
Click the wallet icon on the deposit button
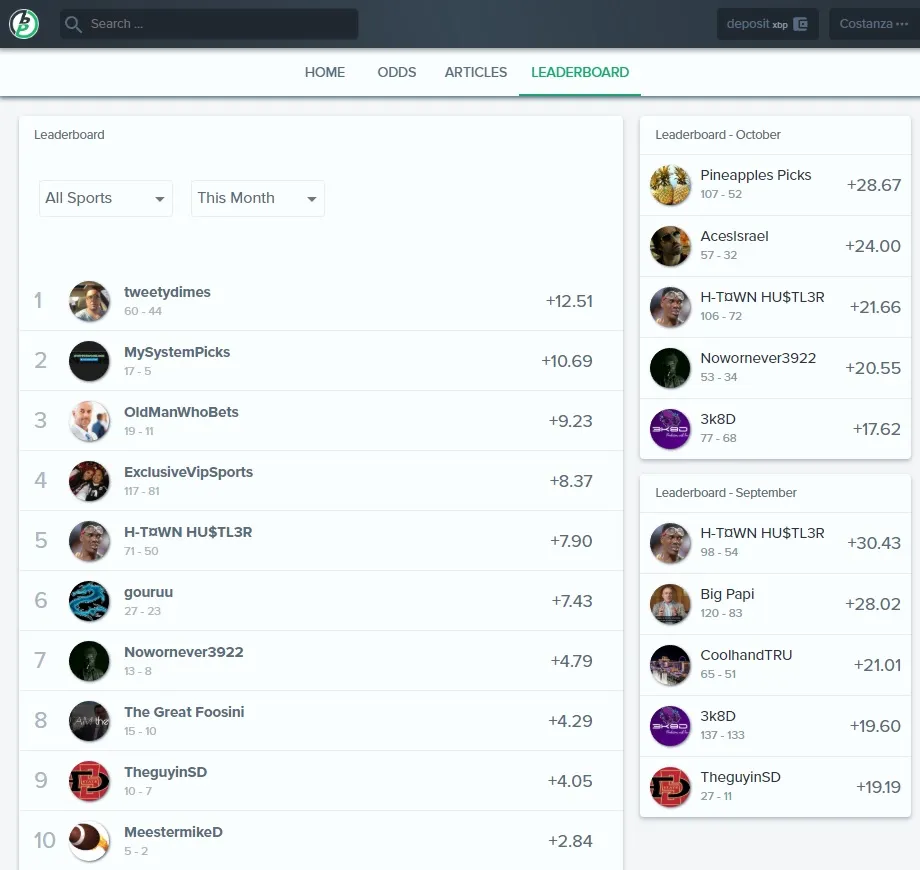coord(800,24)
